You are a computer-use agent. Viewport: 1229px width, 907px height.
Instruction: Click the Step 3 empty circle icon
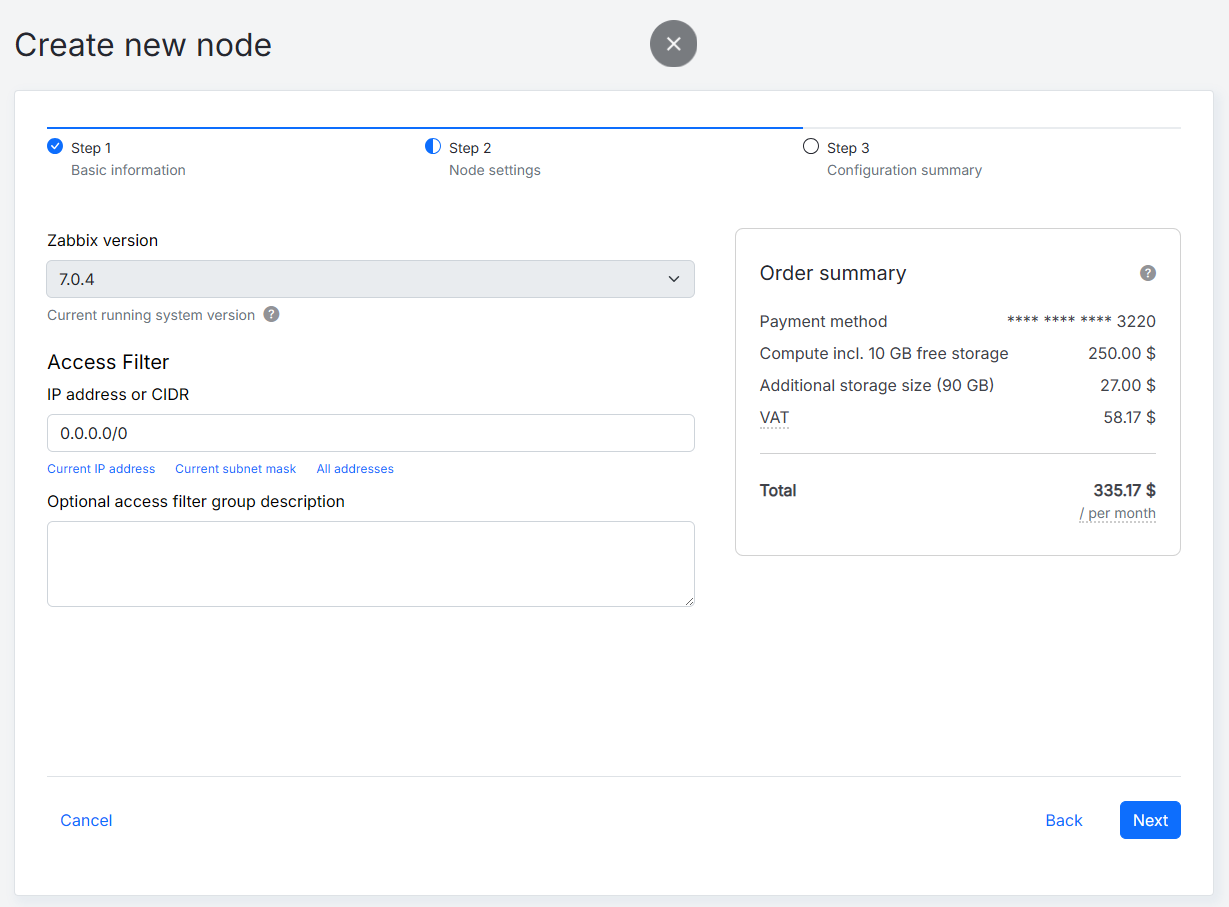coord(811,146)
